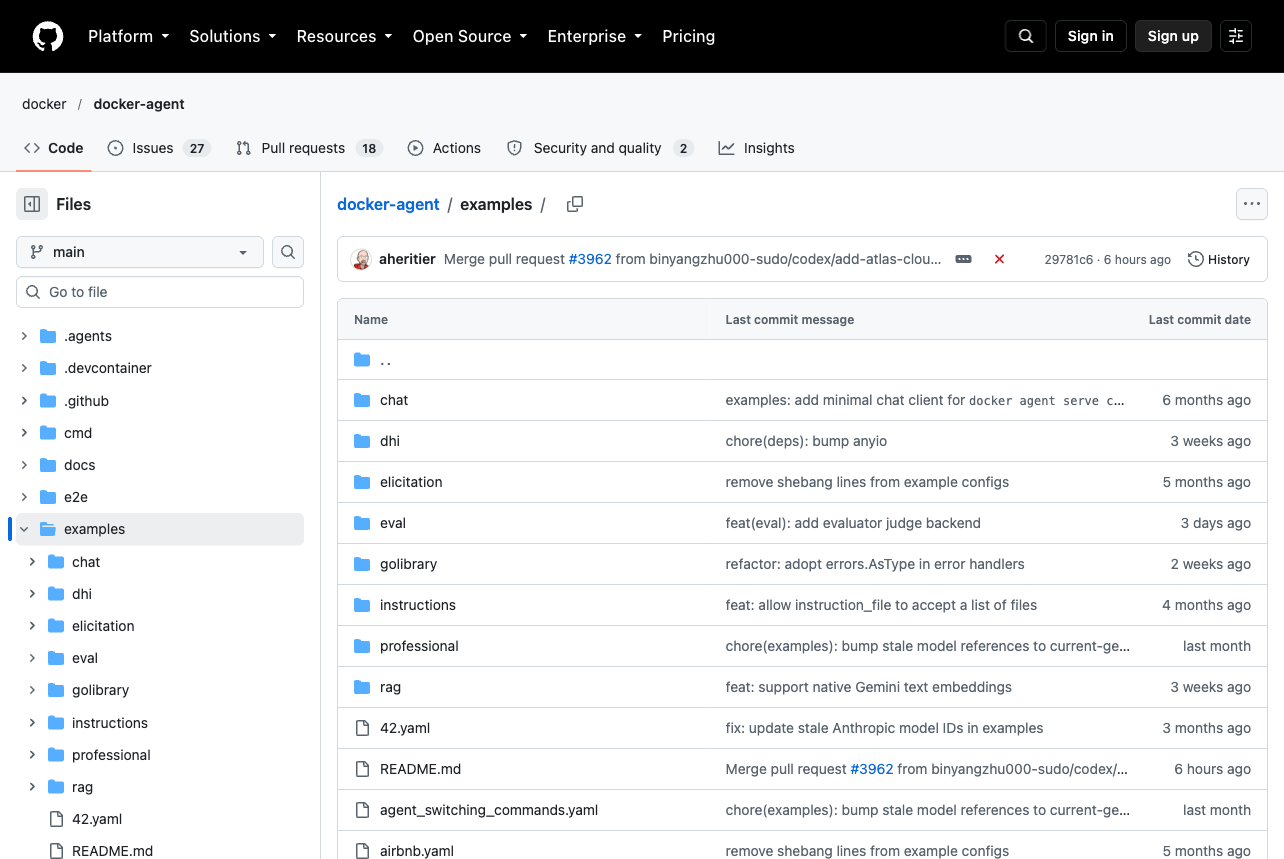Screen dimensions: 1284x859
Task: Open the three-dot more options menu
Action: pos(1252,204)
